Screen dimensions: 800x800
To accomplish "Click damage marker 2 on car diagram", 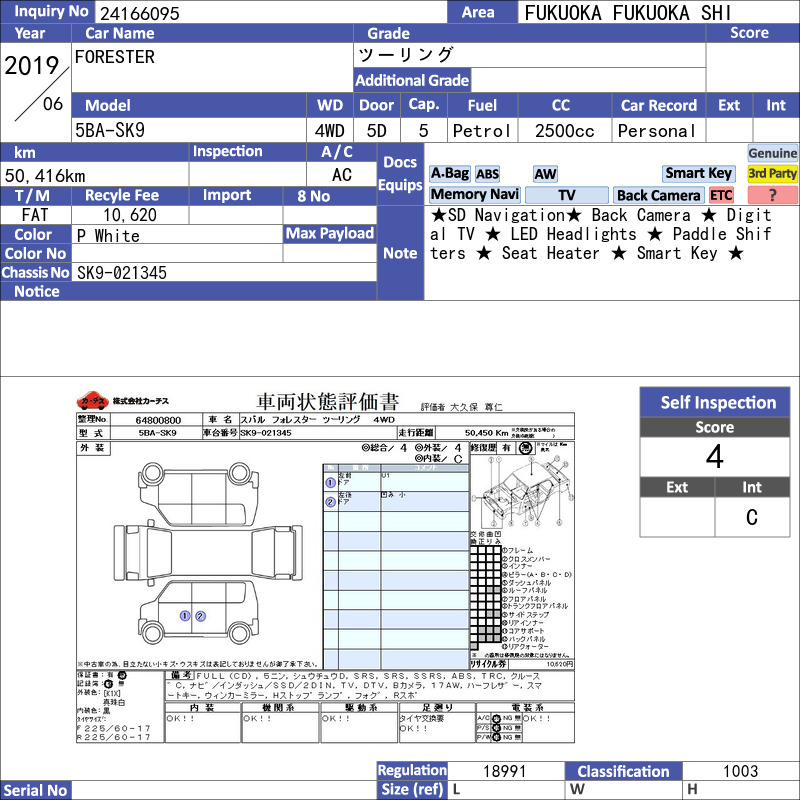I will click(x=201, y=616).
